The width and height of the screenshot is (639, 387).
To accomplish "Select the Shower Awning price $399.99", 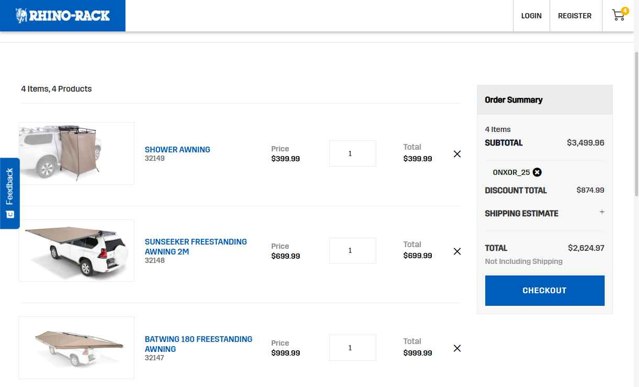I will 285,159.
